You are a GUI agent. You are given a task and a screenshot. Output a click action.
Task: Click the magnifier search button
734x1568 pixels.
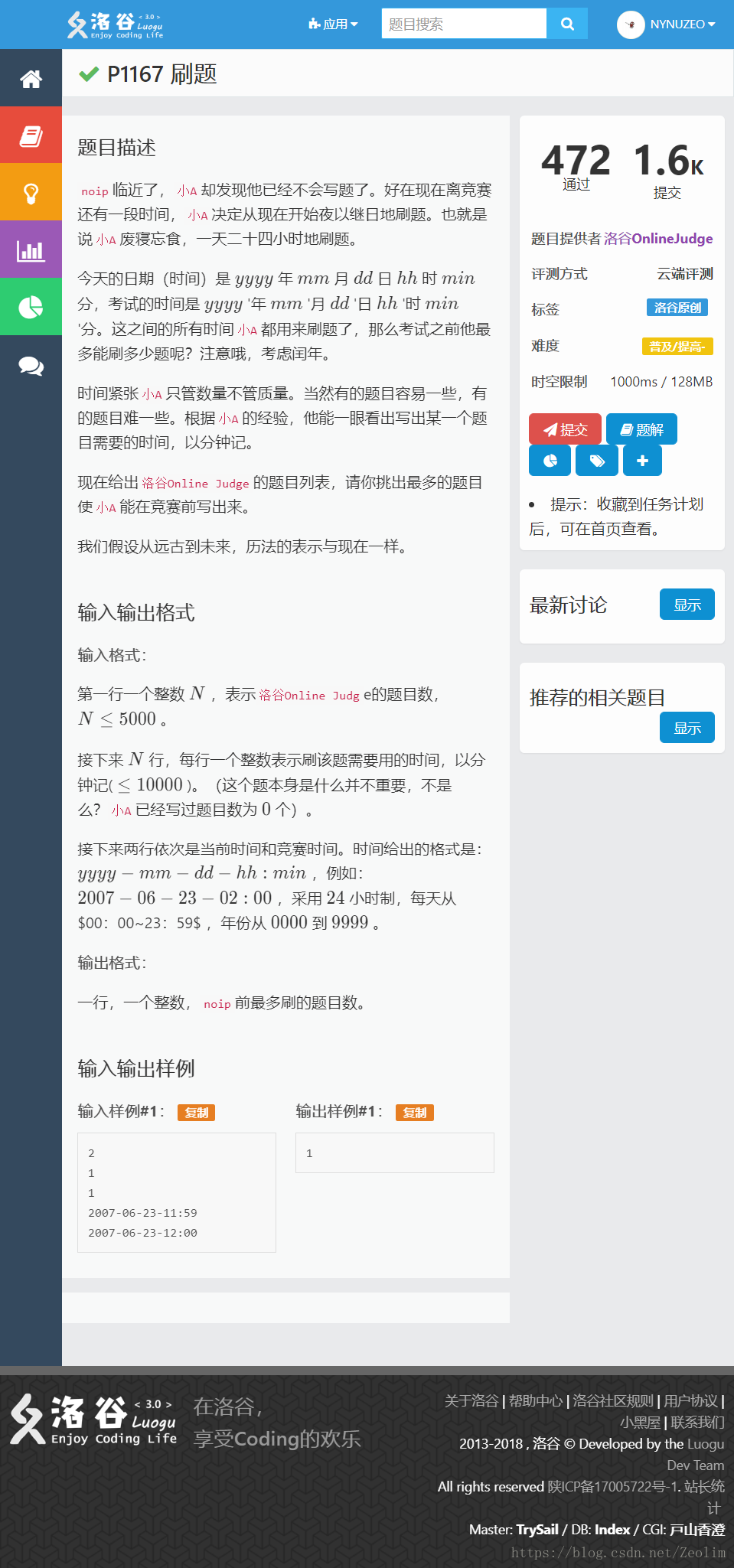pos(567,24)
